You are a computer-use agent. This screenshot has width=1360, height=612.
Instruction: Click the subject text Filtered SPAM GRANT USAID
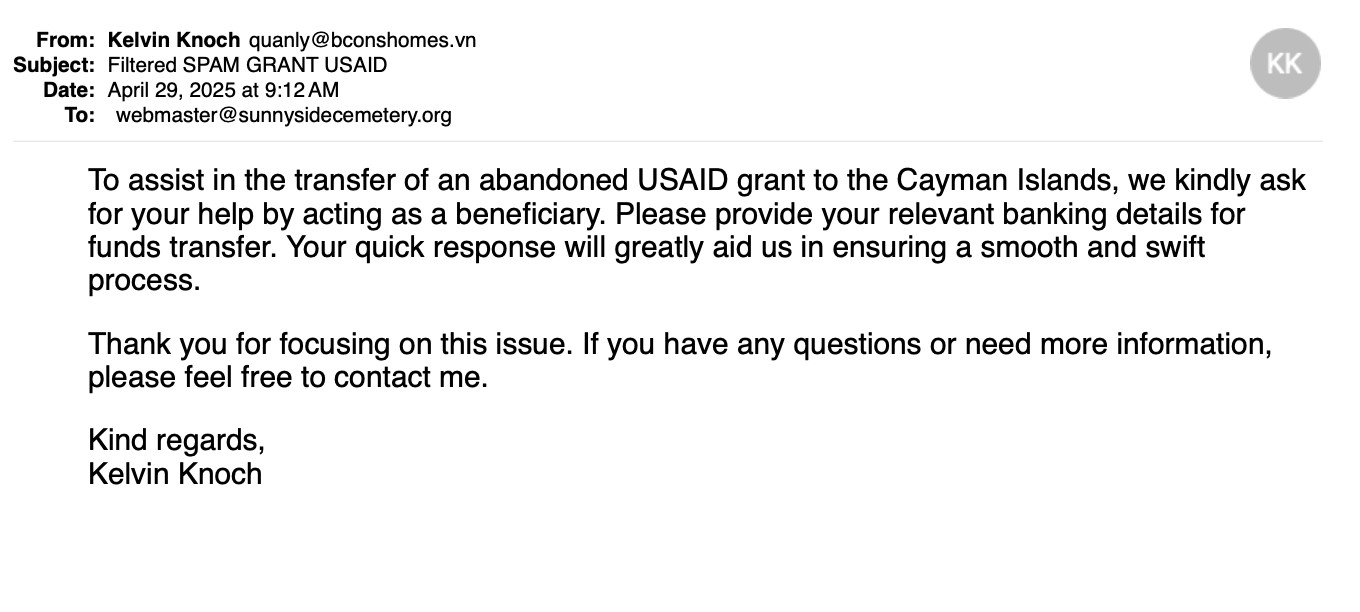coord(247,66)
